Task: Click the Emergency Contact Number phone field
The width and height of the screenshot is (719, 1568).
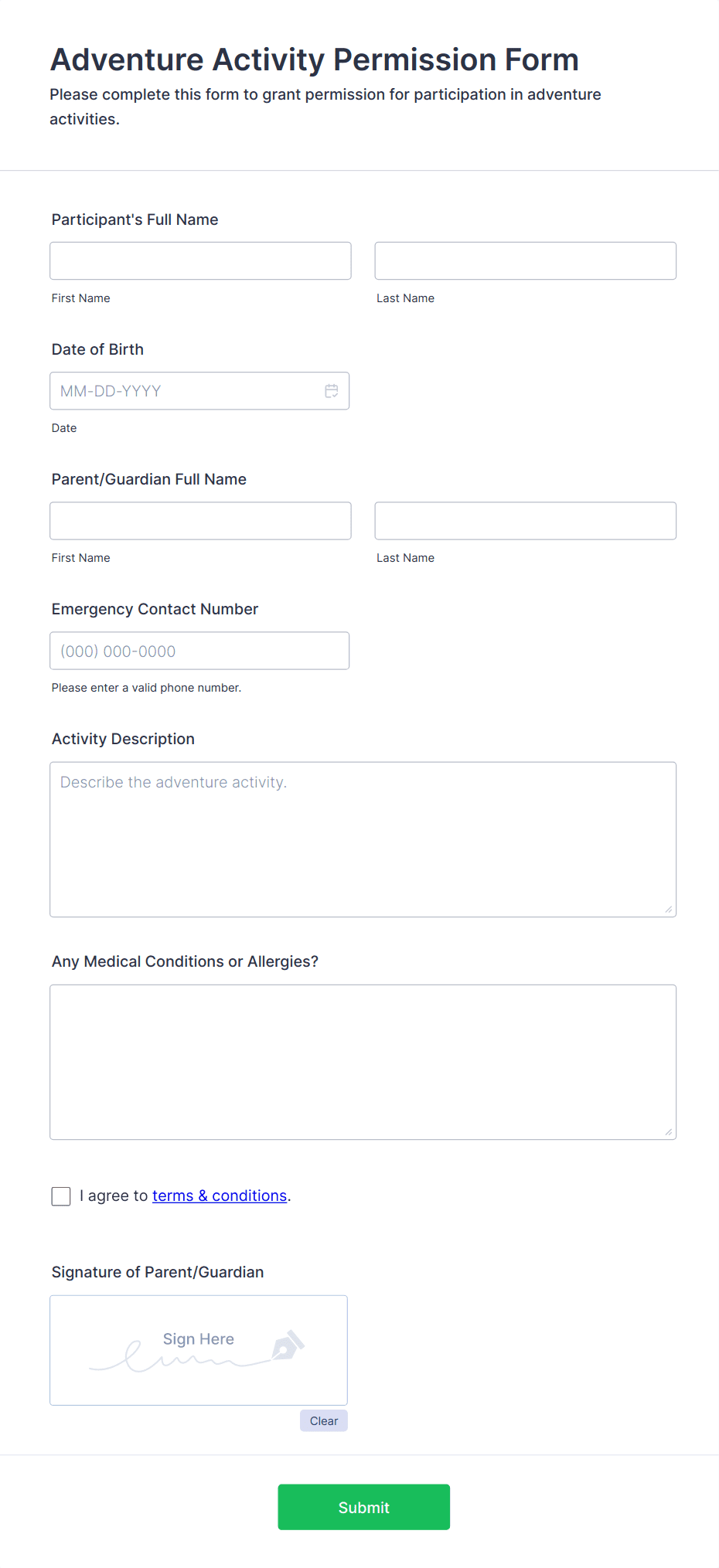Action: point(199,650)
